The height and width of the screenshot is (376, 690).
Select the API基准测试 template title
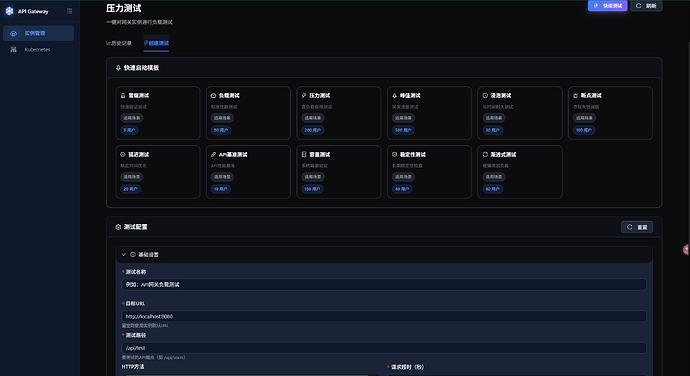[233, 155]
